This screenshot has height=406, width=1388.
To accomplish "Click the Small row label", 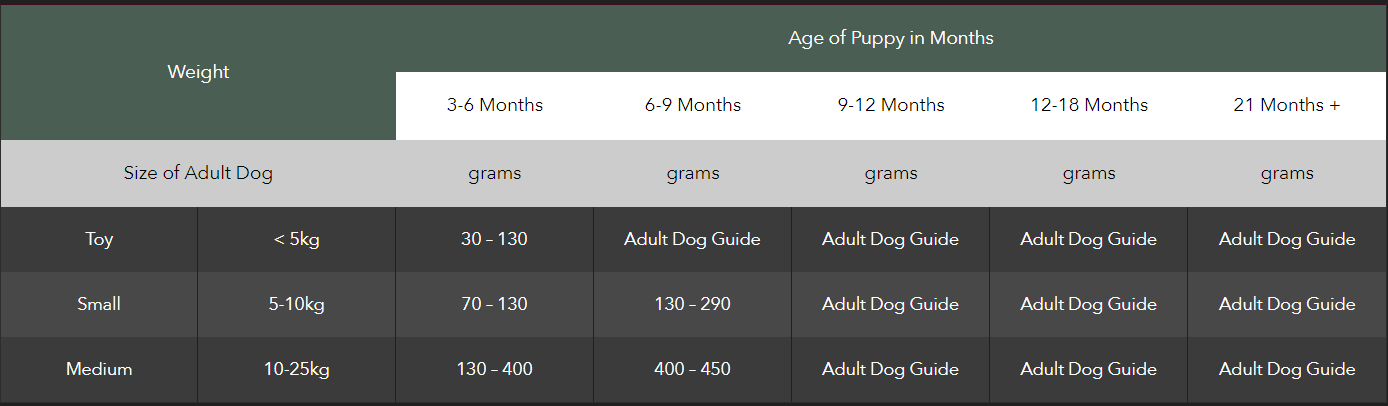I will pyautogui.click(x=99, y=304).
